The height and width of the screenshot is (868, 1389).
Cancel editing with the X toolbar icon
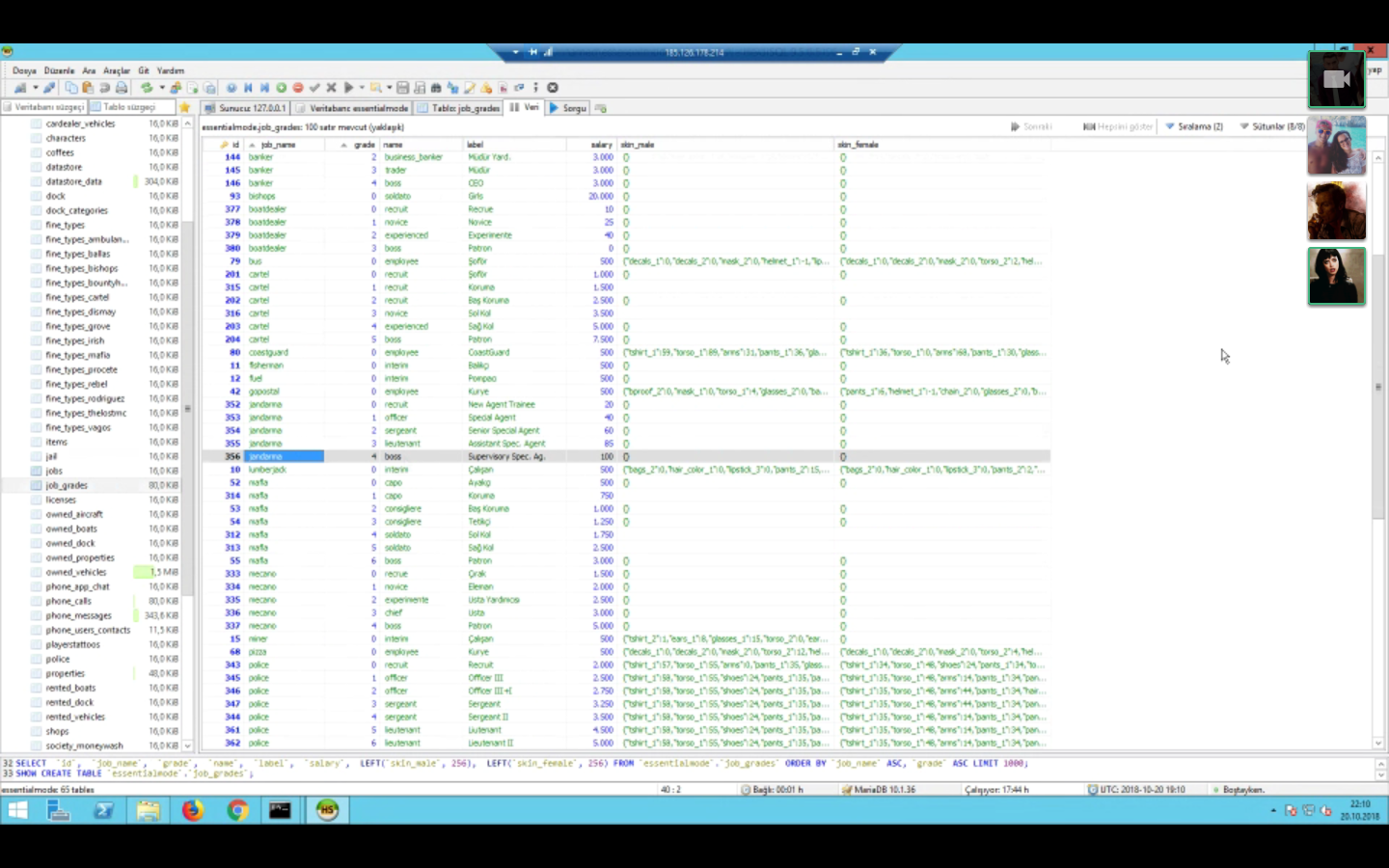pos(331,88)
